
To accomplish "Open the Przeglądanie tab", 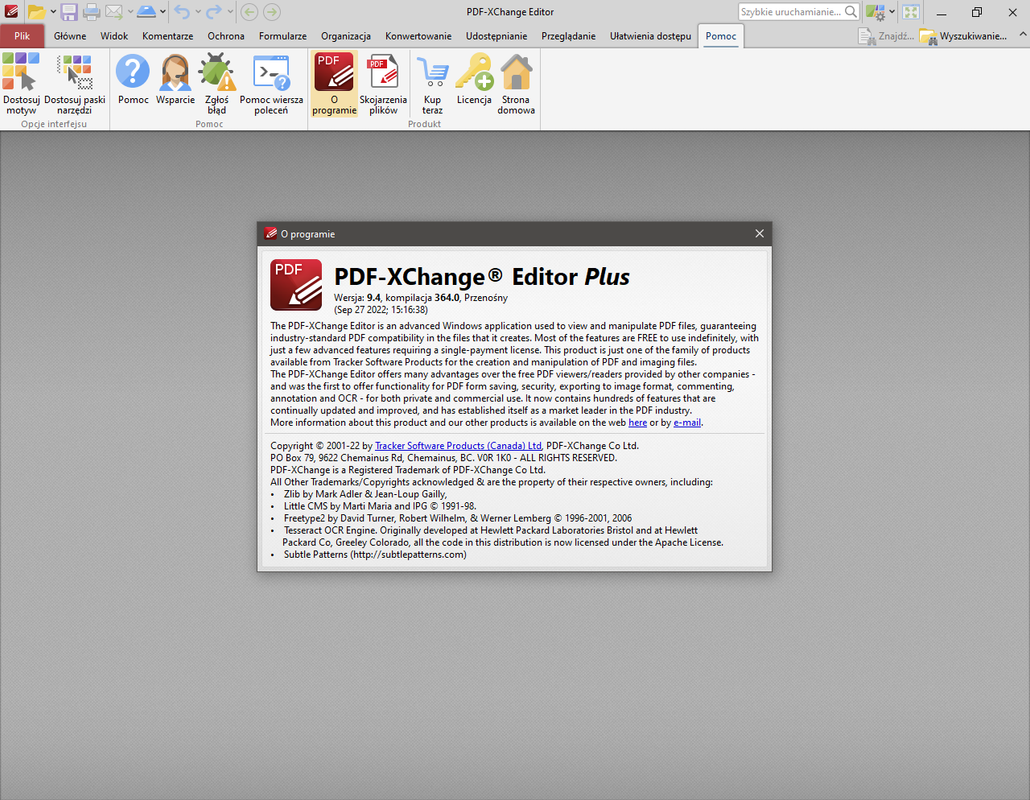I will coord(568,36).
